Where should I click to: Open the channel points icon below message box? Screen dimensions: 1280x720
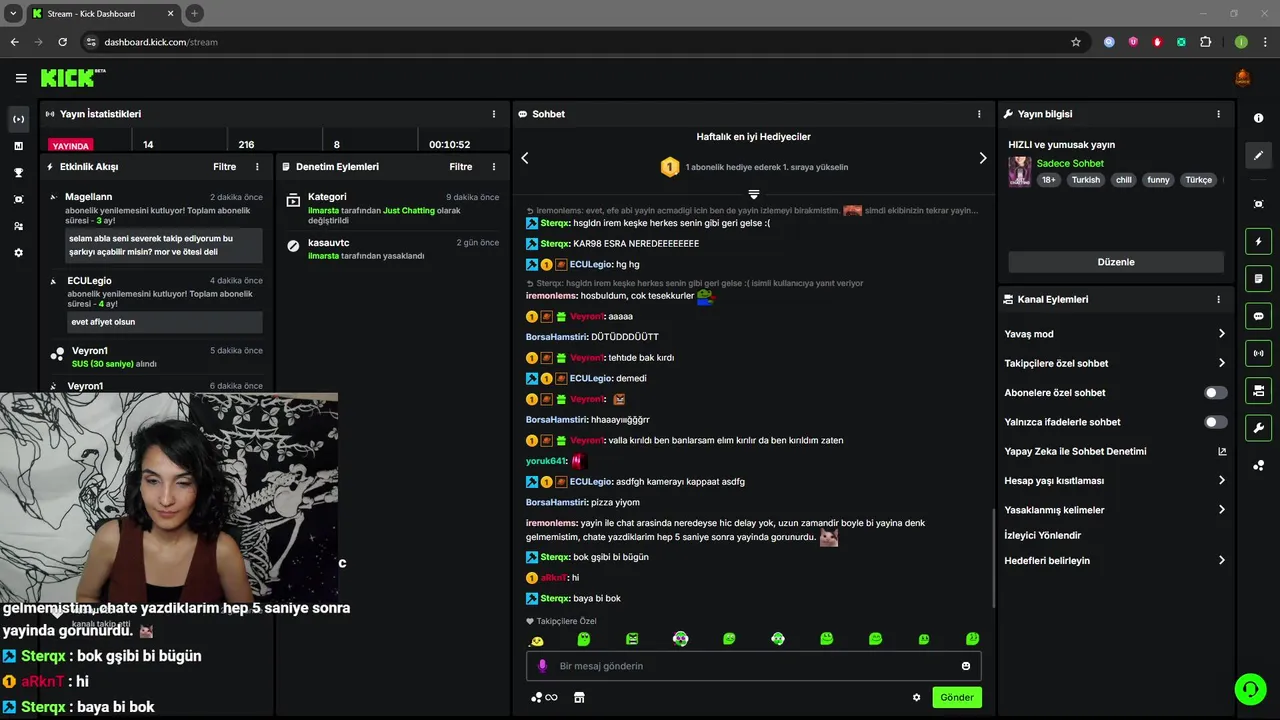pos(544,698)
